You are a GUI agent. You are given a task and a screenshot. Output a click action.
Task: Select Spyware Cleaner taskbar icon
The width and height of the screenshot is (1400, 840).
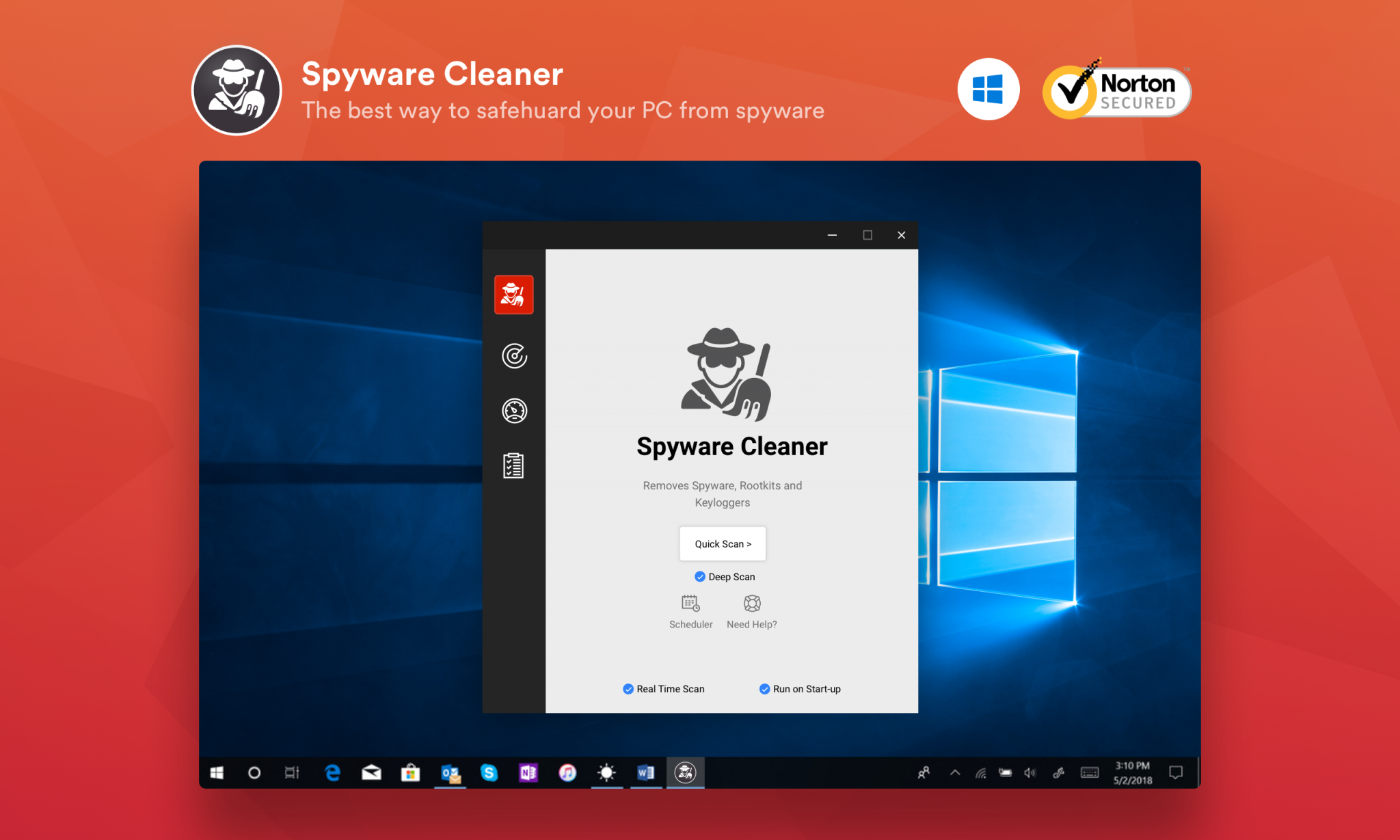[685, 773]
